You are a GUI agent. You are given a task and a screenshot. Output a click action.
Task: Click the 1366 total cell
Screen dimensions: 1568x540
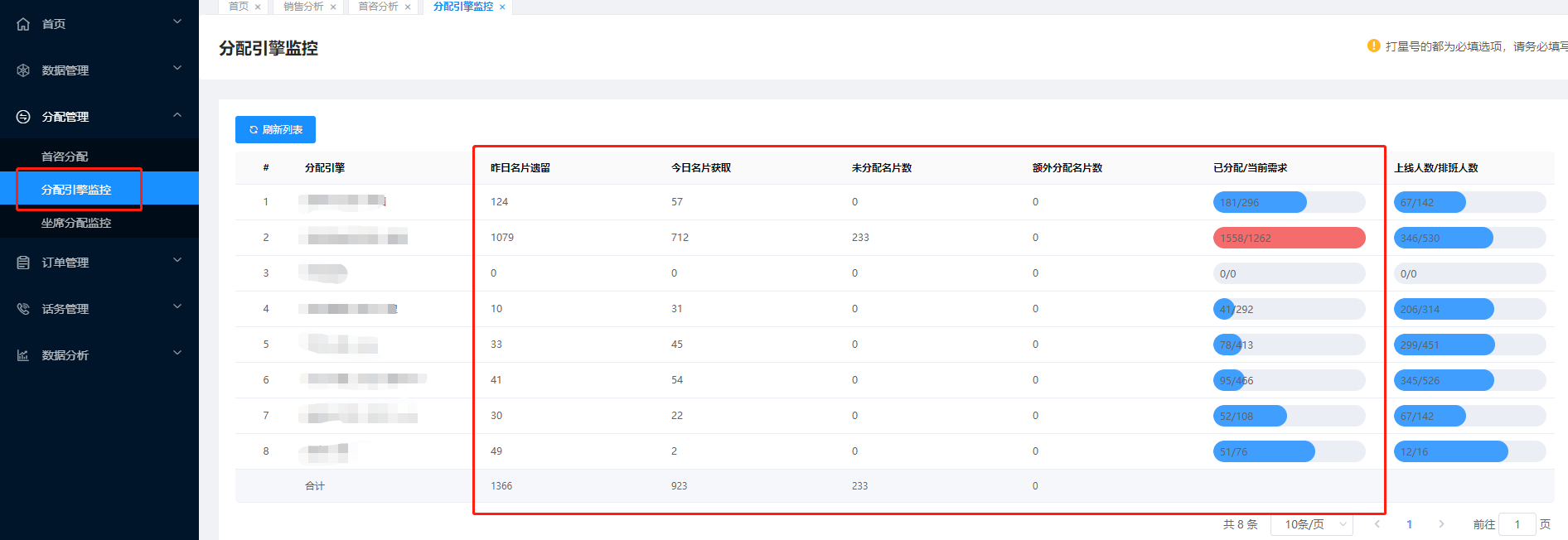501,486
